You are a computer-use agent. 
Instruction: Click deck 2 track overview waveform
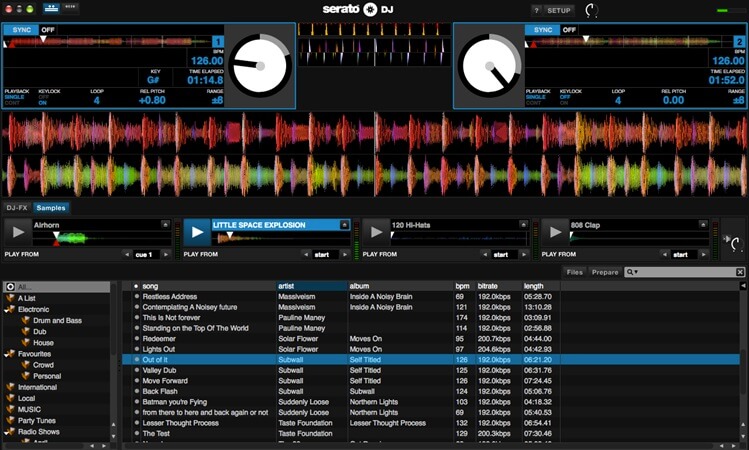point(628,42)
